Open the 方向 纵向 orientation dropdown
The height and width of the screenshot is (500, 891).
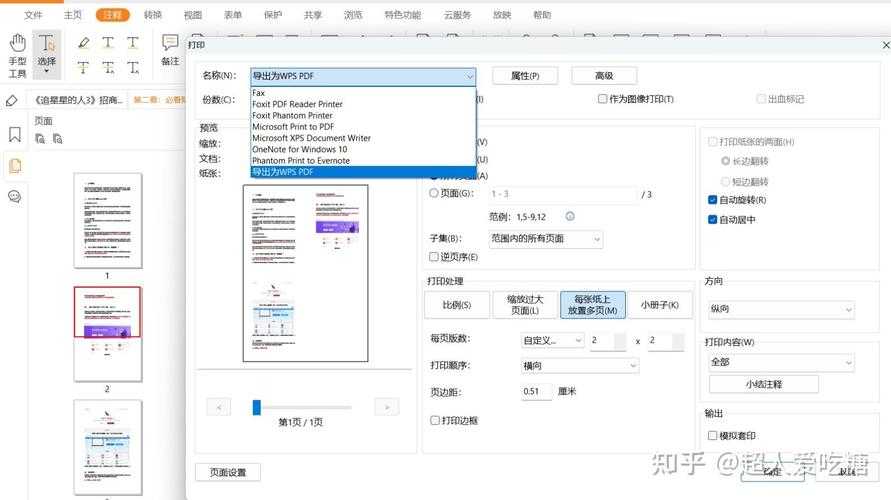coord(781,309)
